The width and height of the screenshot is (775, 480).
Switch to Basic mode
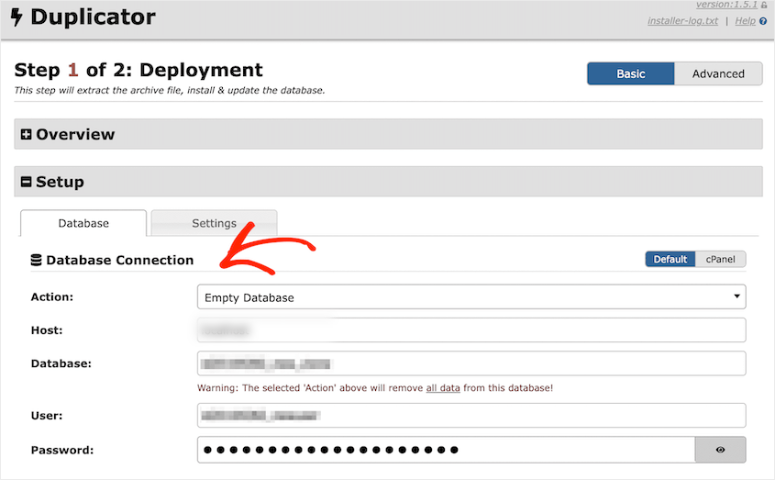click(631, 74)
